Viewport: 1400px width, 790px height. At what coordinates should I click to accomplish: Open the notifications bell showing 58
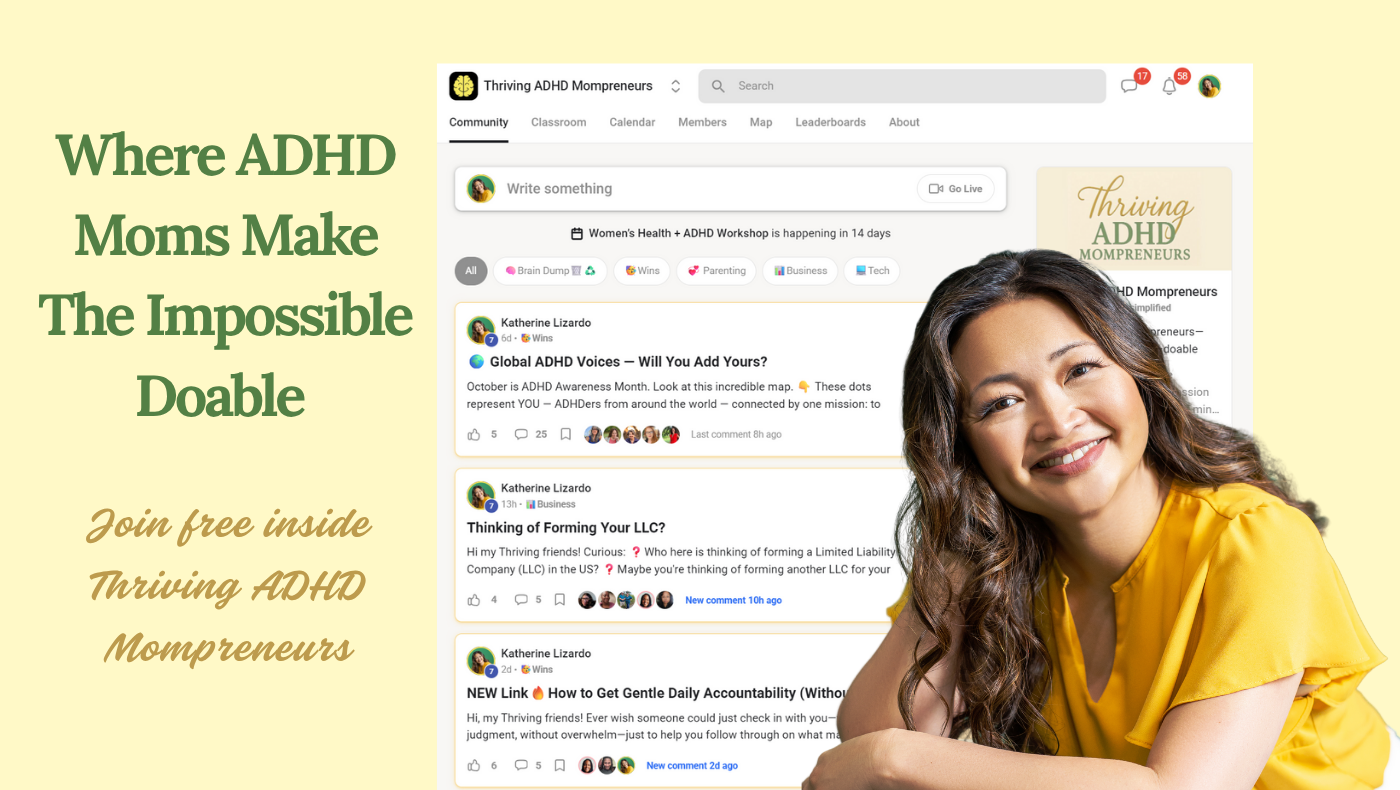[1169, 86]
